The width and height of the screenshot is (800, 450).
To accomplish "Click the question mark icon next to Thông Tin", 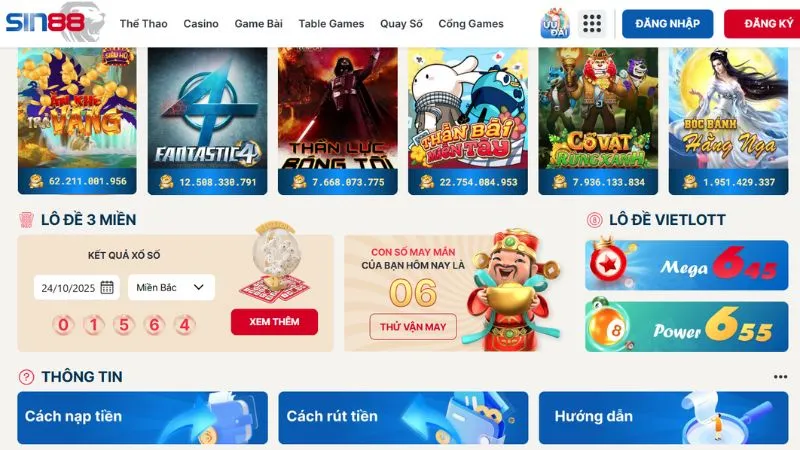I will pos(26,377).
